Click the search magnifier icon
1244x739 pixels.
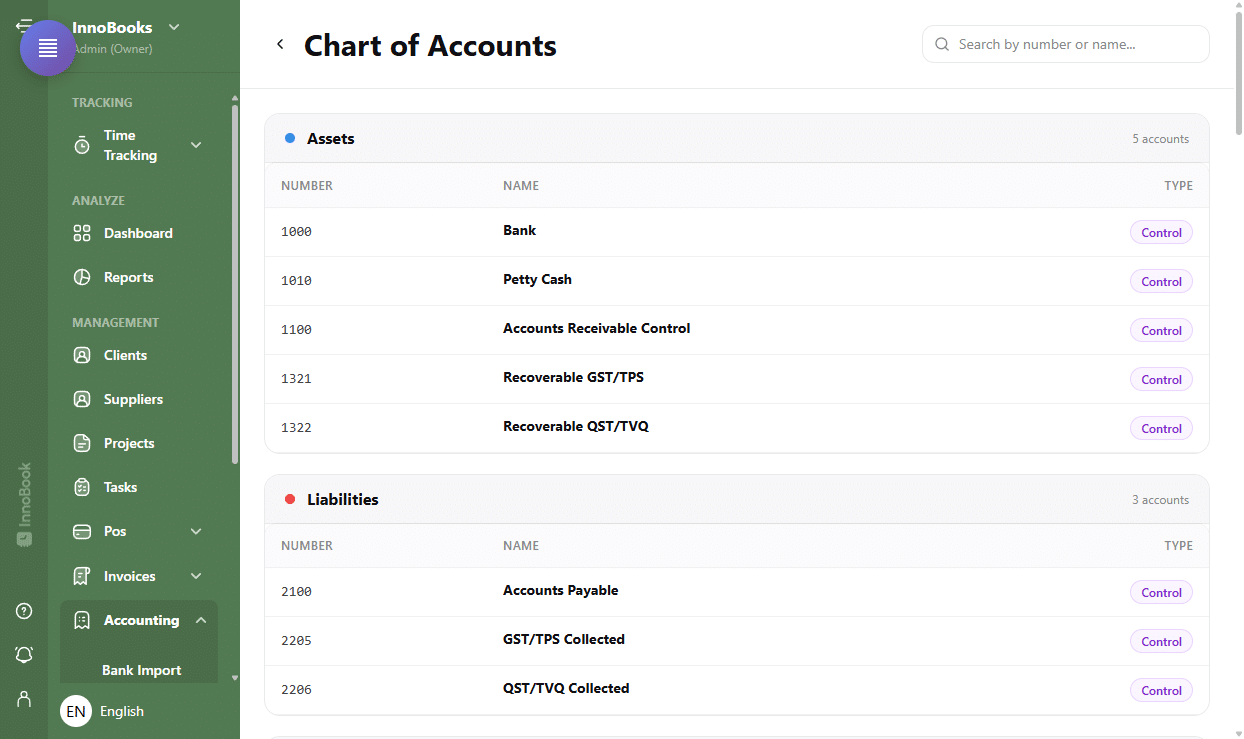[x=942, y=44]
